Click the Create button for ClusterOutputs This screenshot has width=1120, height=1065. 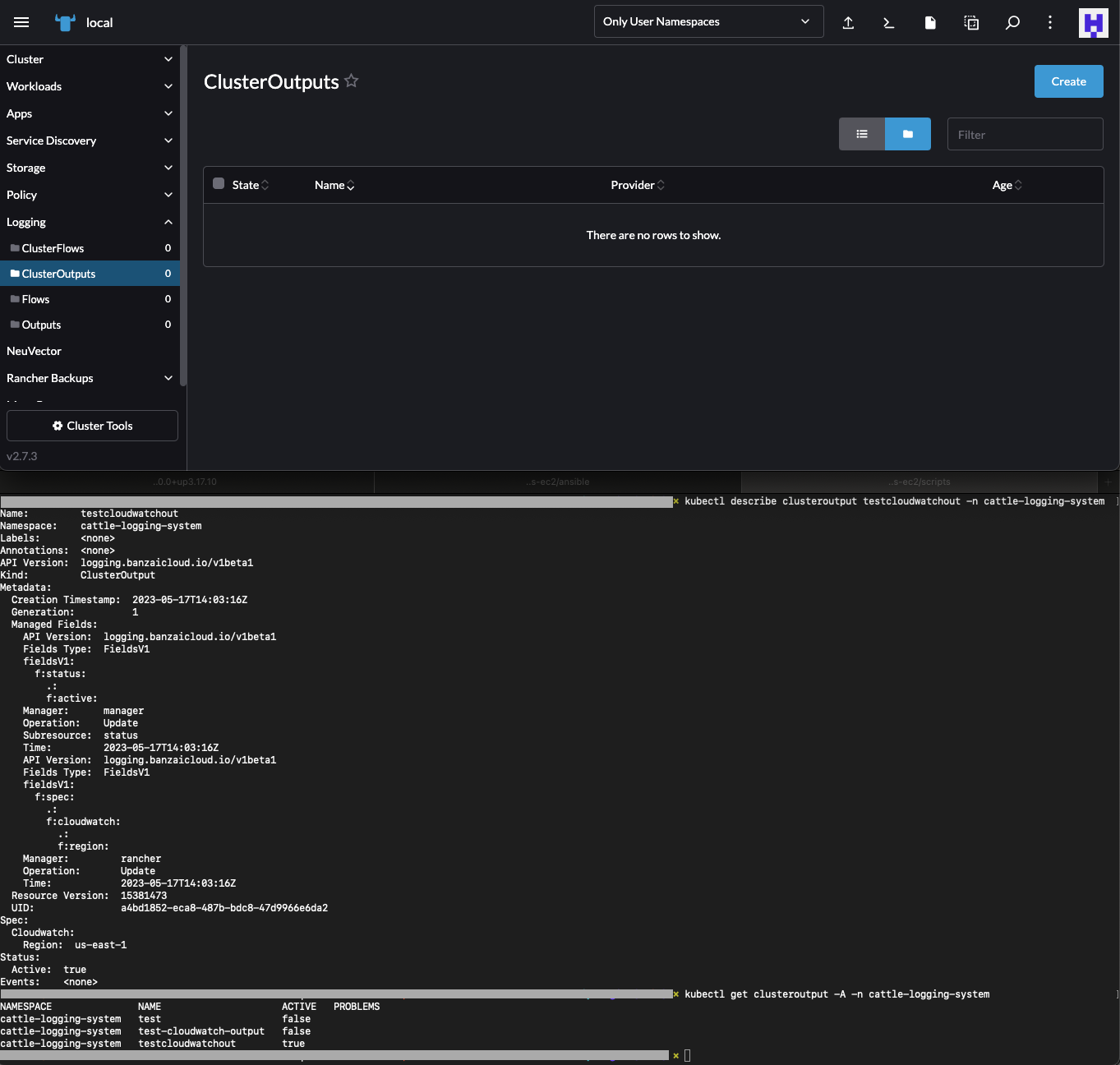pos(1068,81)
